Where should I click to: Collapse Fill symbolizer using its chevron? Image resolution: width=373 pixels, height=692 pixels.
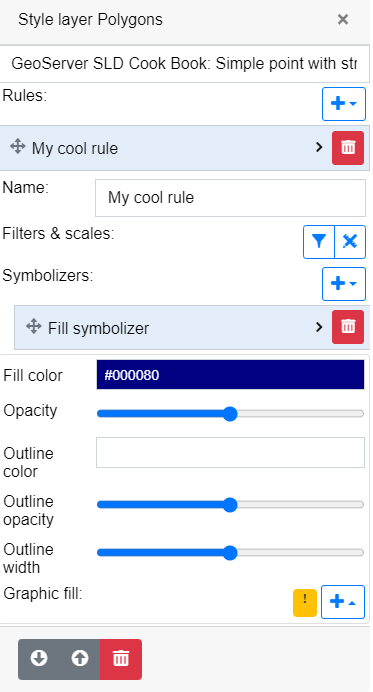(319, 327)
